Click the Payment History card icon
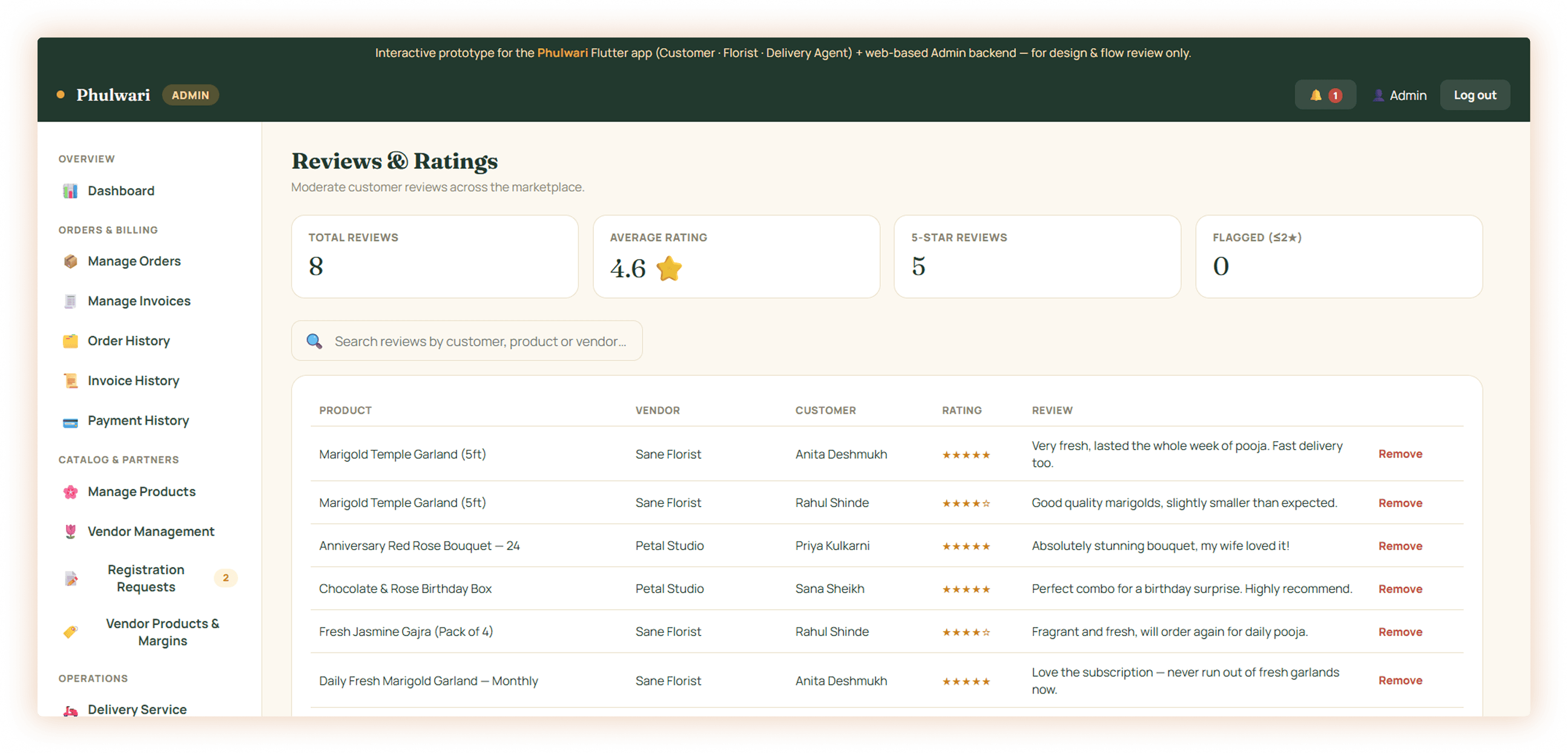 [x=71, y=421]
